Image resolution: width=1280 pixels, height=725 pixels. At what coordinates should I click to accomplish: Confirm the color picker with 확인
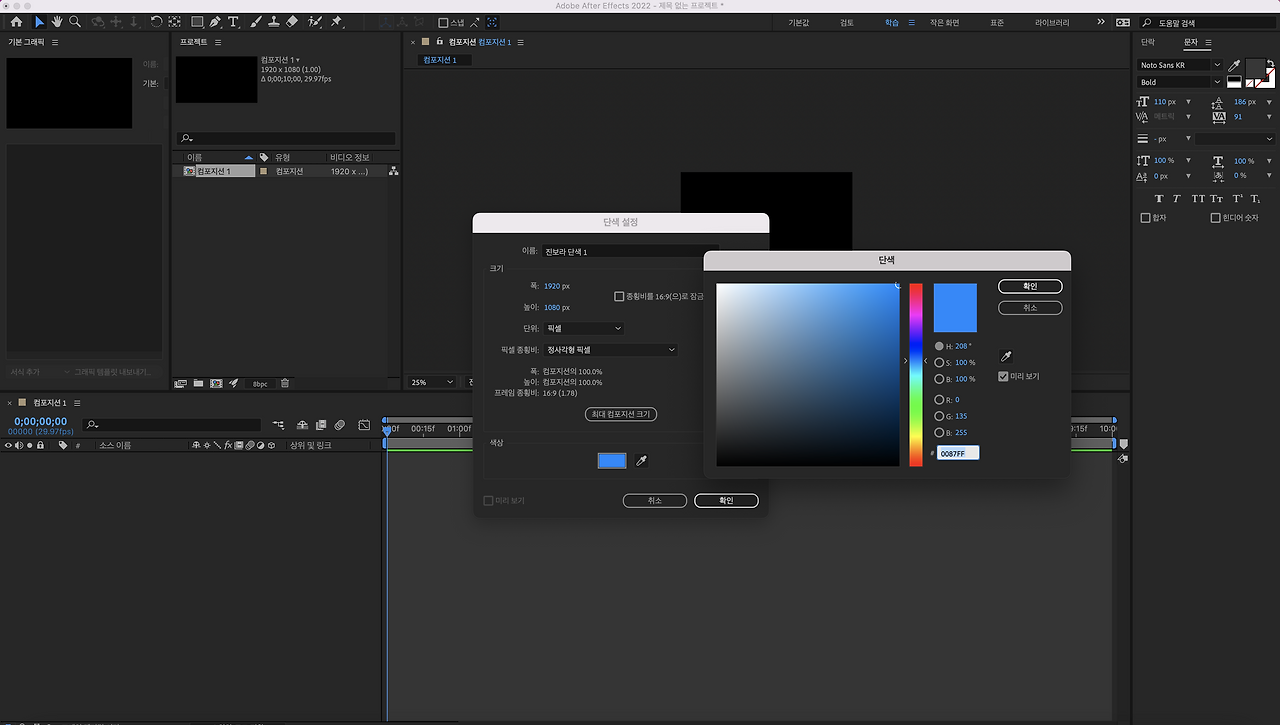click(1030, 286)
